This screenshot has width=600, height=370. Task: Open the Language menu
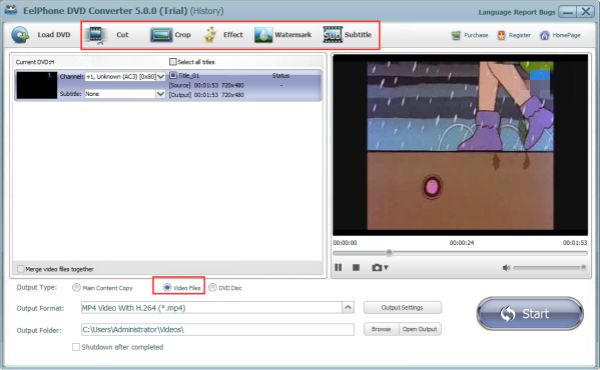click(495, 12)
